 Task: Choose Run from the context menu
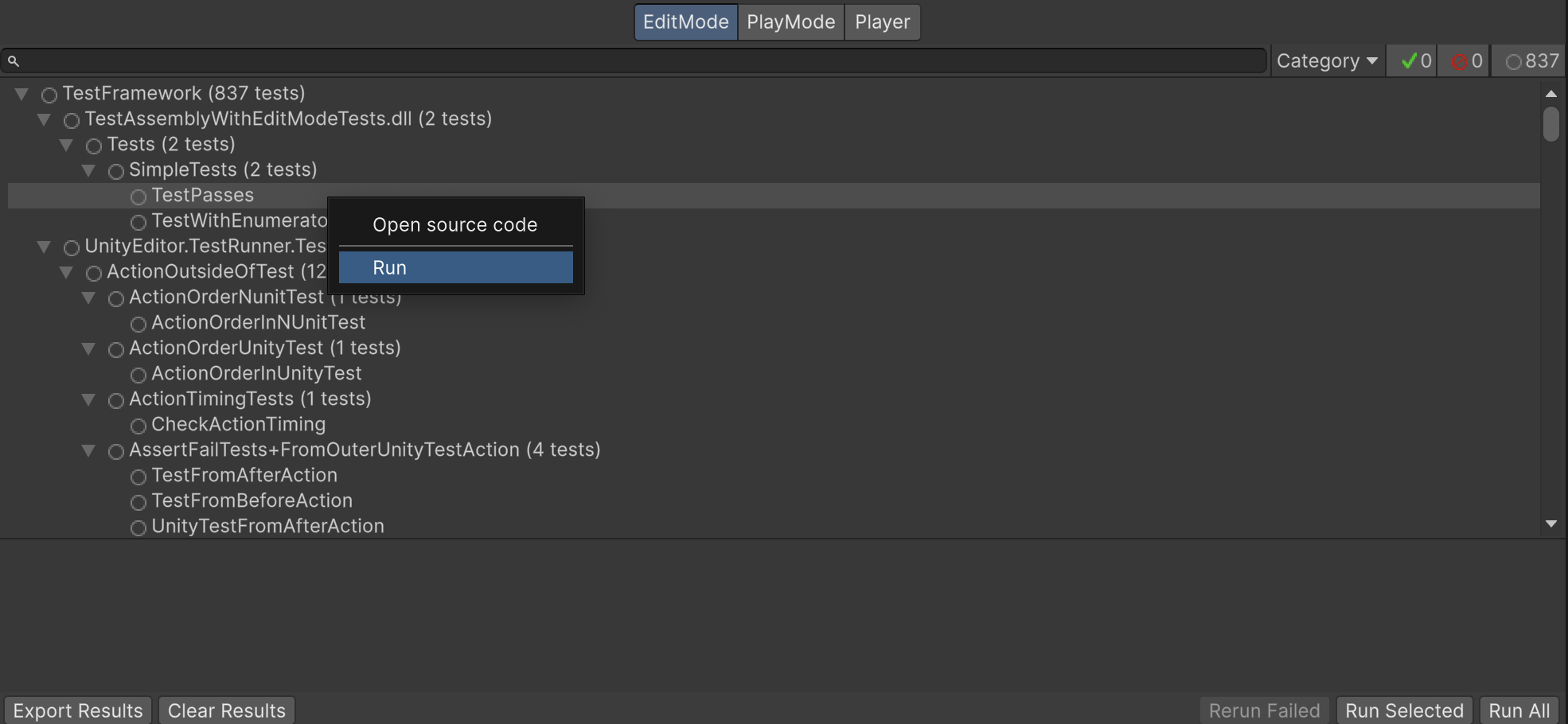(x=455, y=267)
